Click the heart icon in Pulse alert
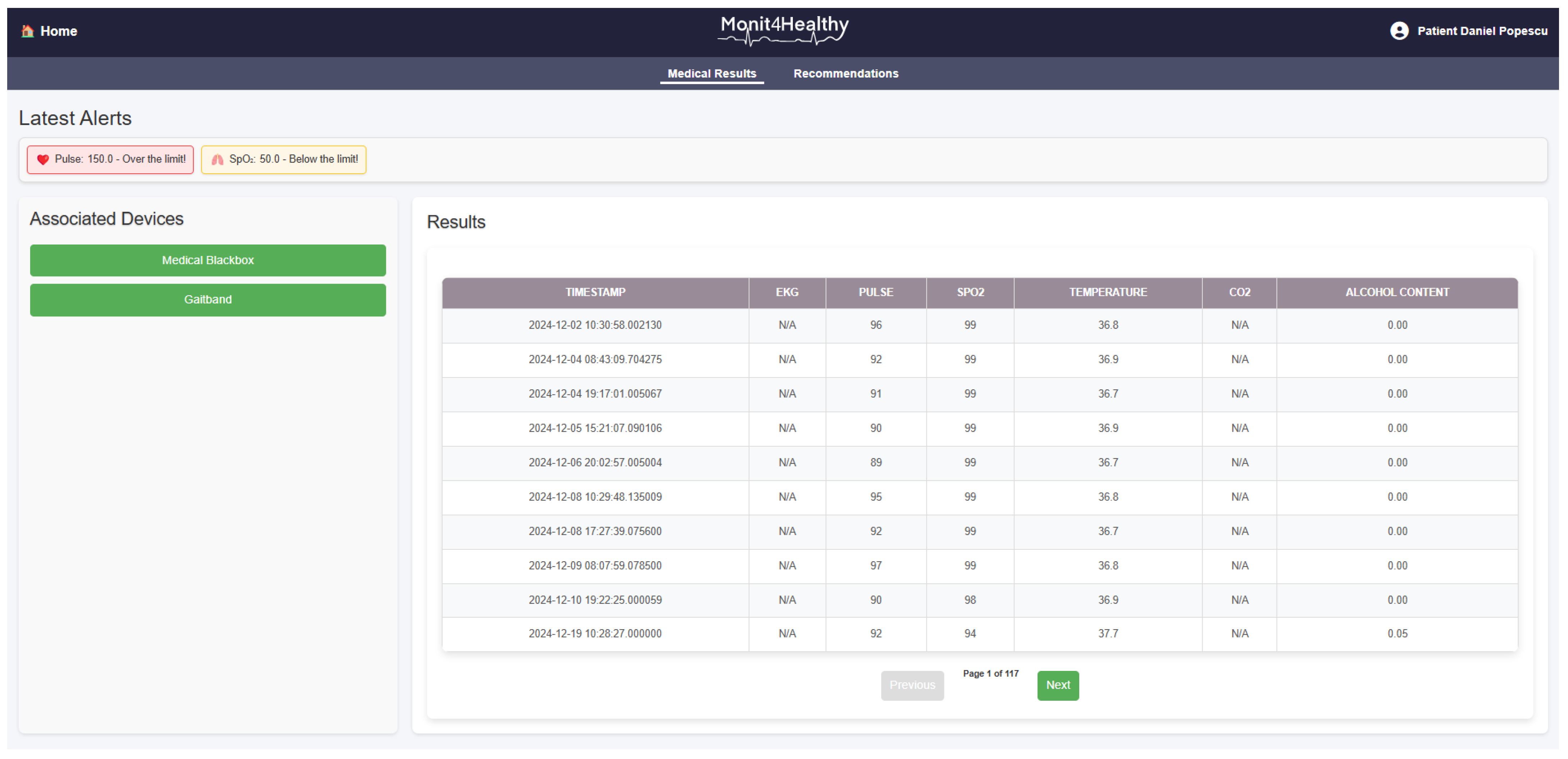Screen dimensions: 1568x759 (43, 160)
